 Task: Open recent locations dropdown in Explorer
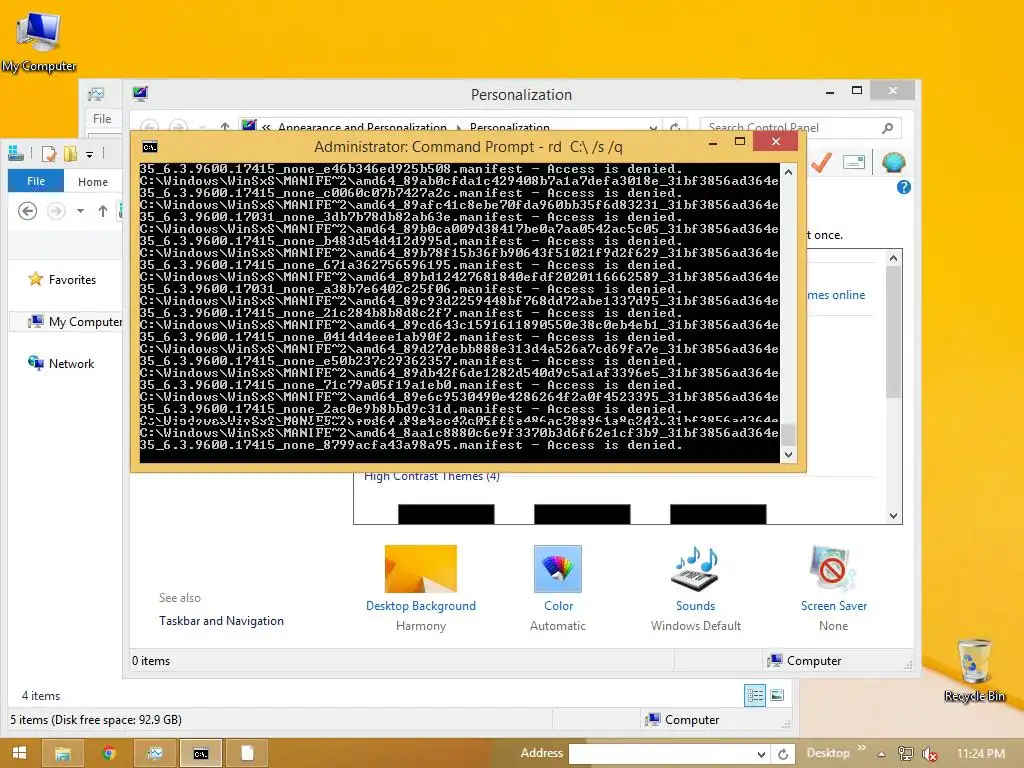(80, 211)
